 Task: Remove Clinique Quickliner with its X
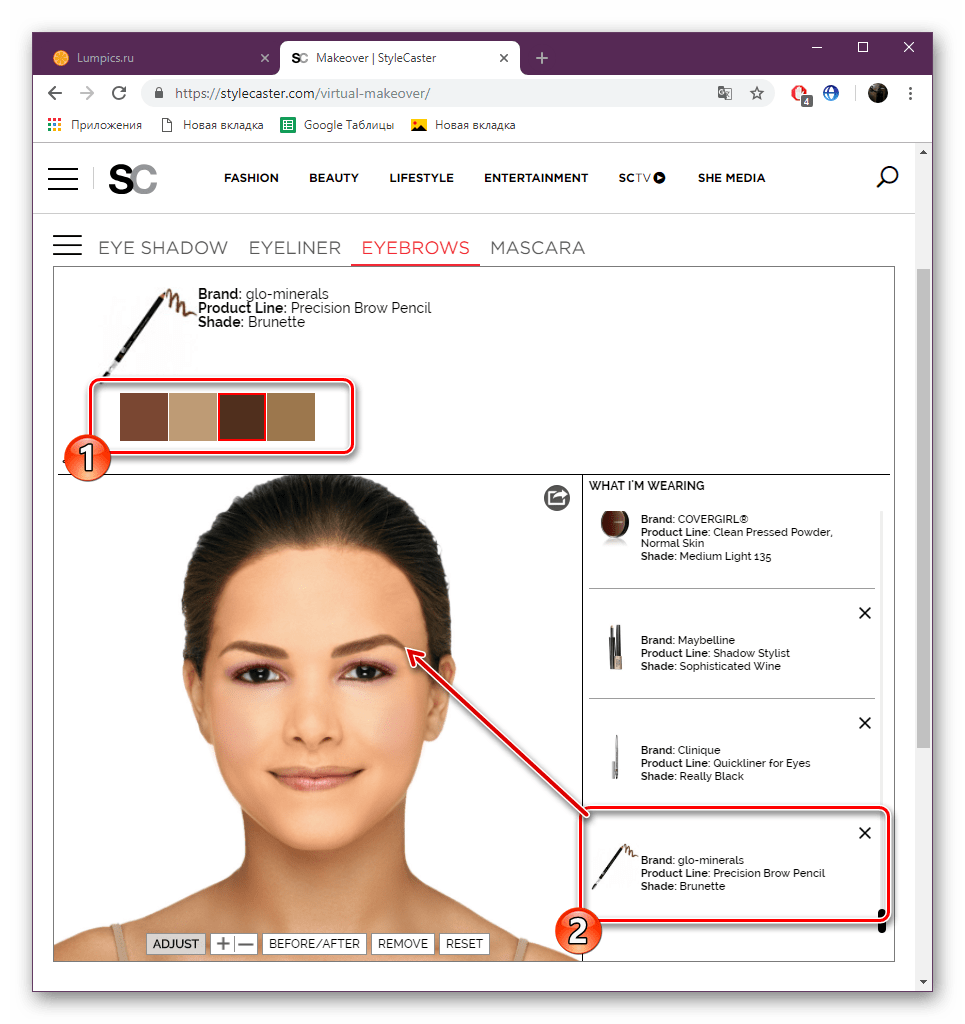pyautogui.click(x=864, y=722)
